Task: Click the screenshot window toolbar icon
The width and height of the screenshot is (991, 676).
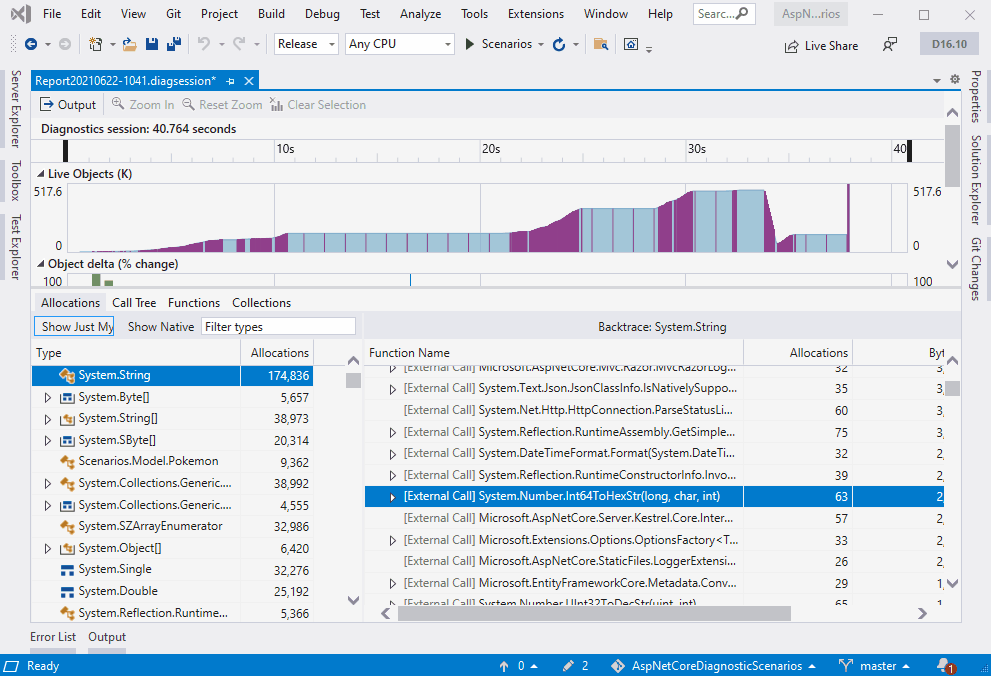Action: (x=631, y=44)
